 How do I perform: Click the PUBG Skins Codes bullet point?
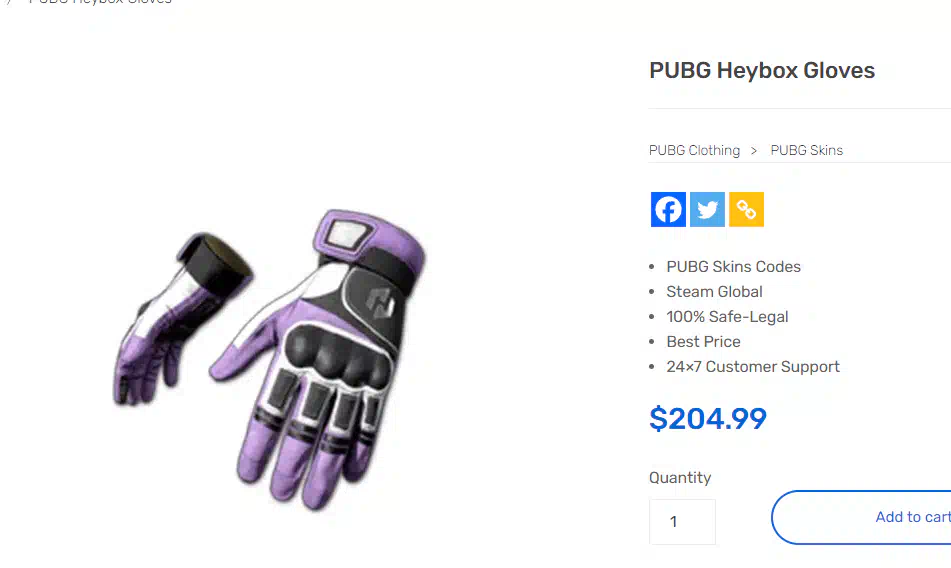click(733, 267)
